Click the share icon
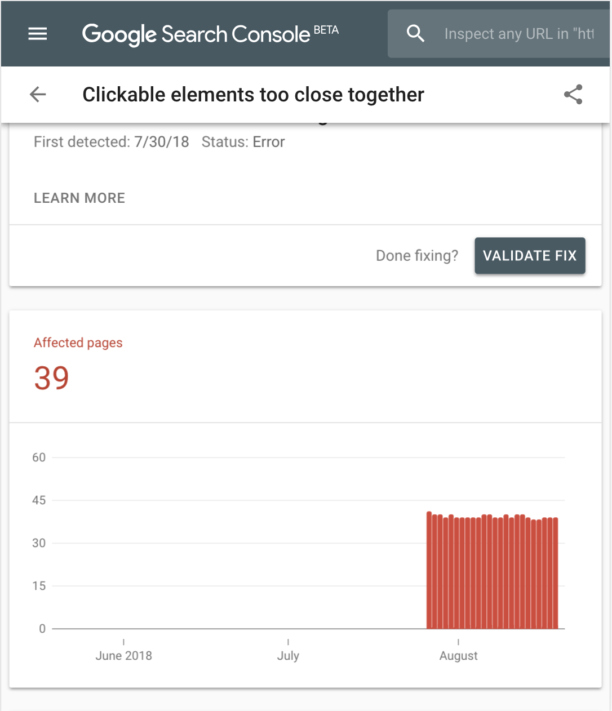Viewport: 612px width, 711px height. click(x=573, y=95)
